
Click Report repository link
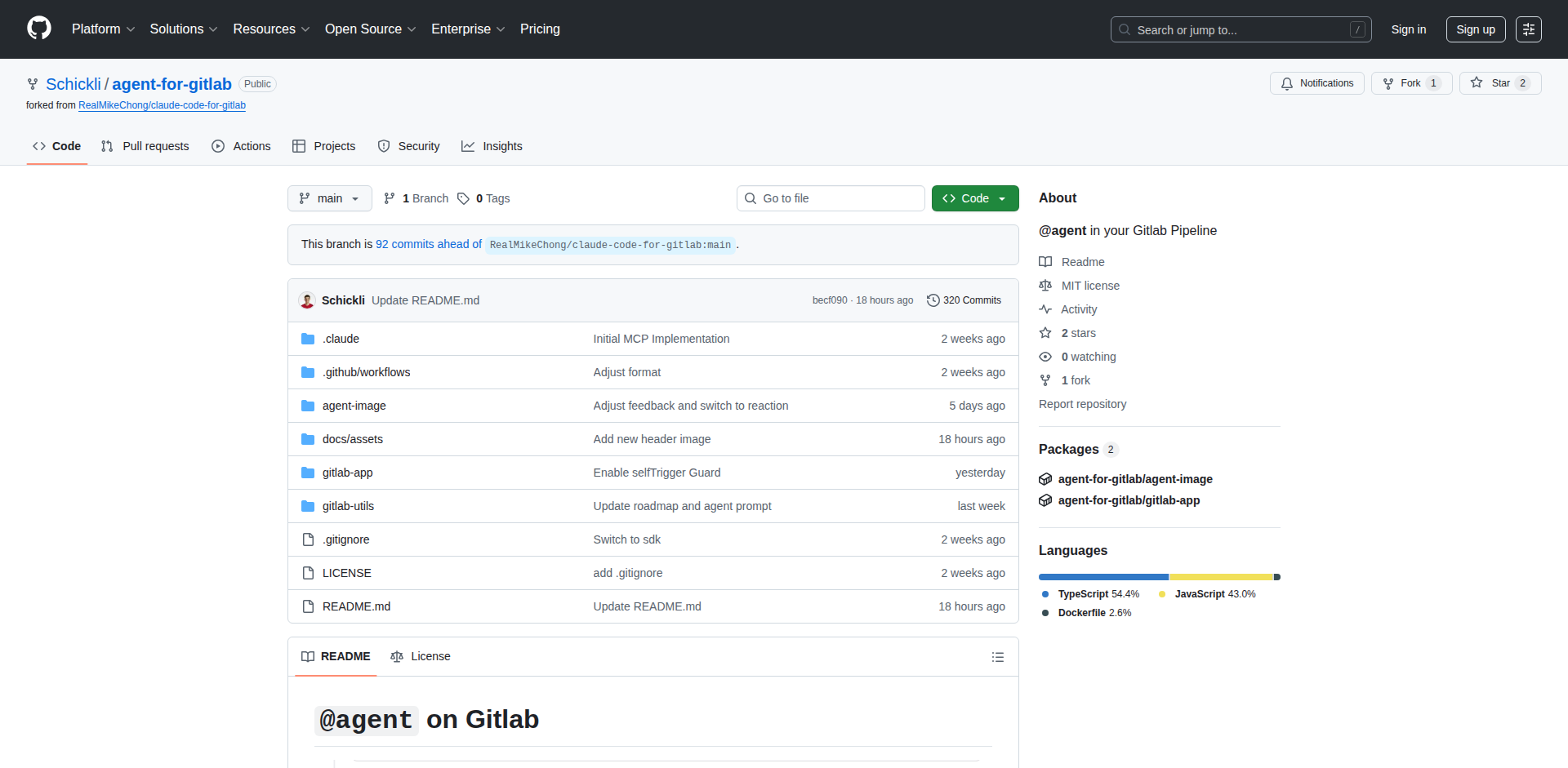click(1082, 404)
